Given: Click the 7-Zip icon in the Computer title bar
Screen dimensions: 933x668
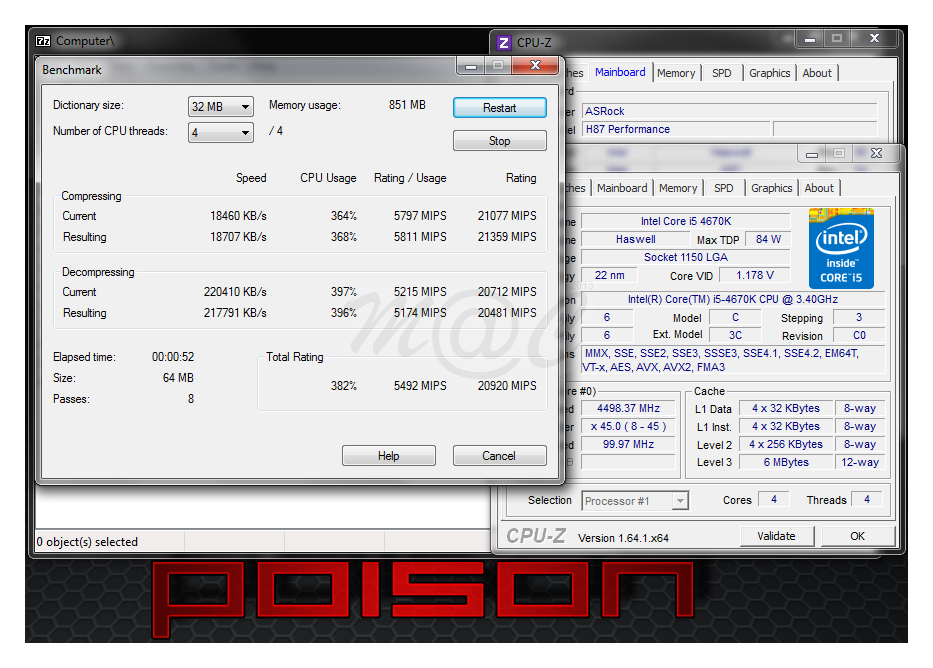Looking at the screenshot, I should [43, 41].
